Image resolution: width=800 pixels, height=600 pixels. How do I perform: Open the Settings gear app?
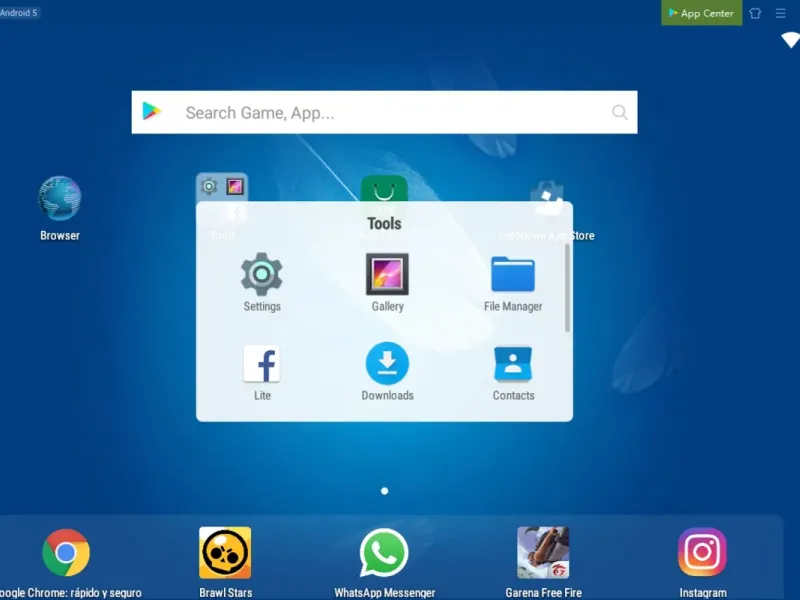(262, 274)
